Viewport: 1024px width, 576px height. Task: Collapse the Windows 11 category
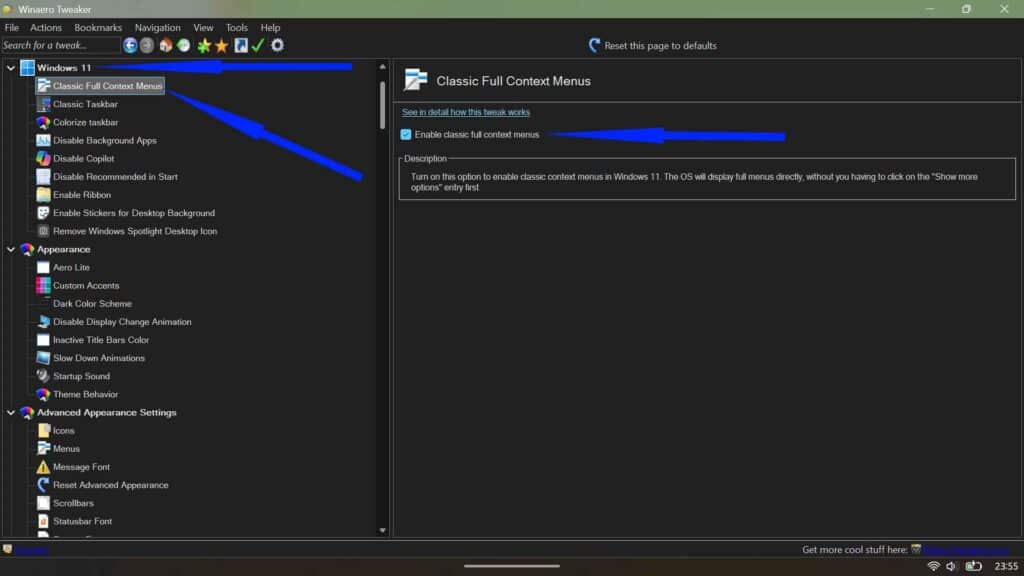click(11, 67)
